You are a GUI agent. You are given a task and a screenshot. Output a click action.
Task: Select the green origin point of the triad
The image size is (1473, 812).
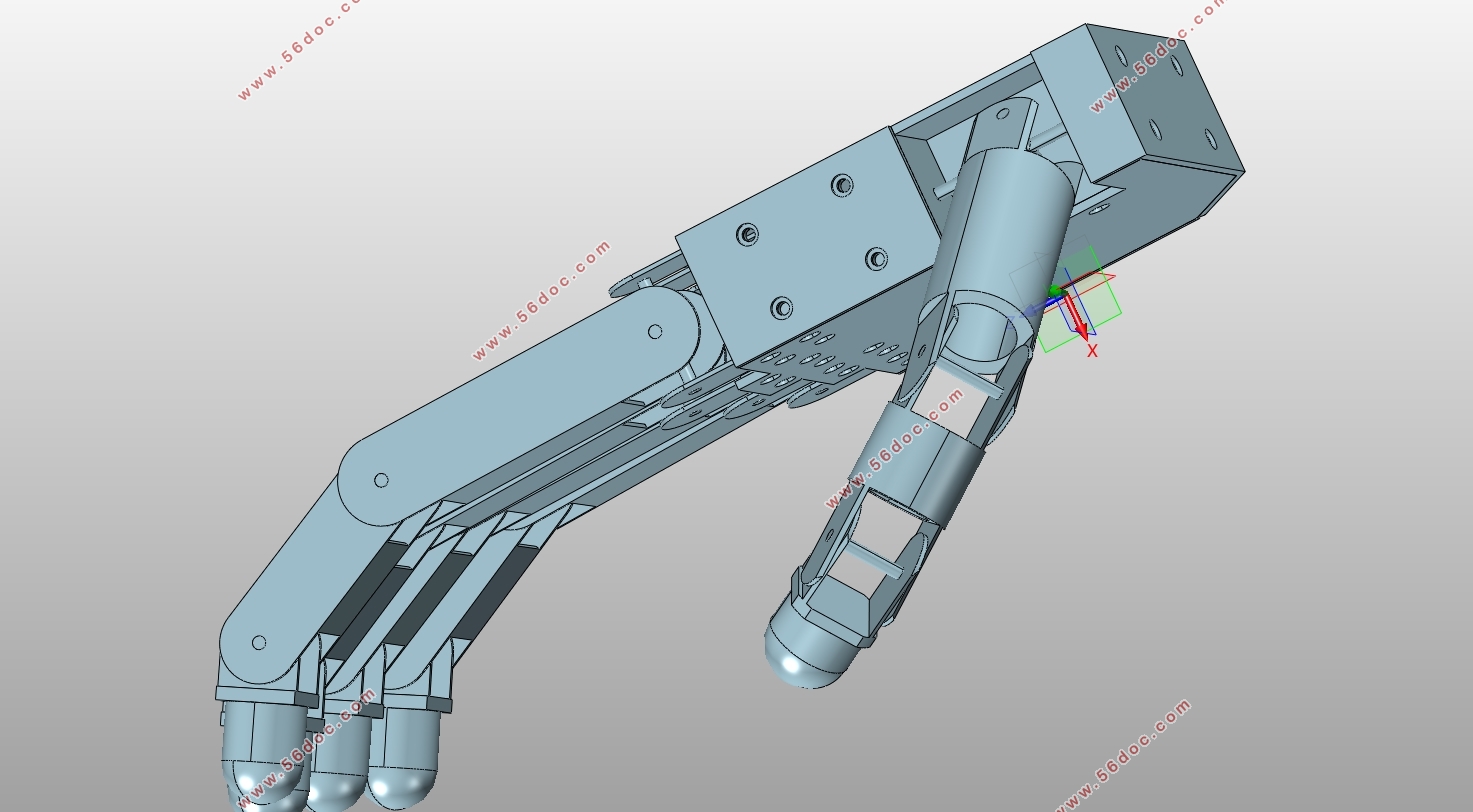click(x=1053, y=291)
